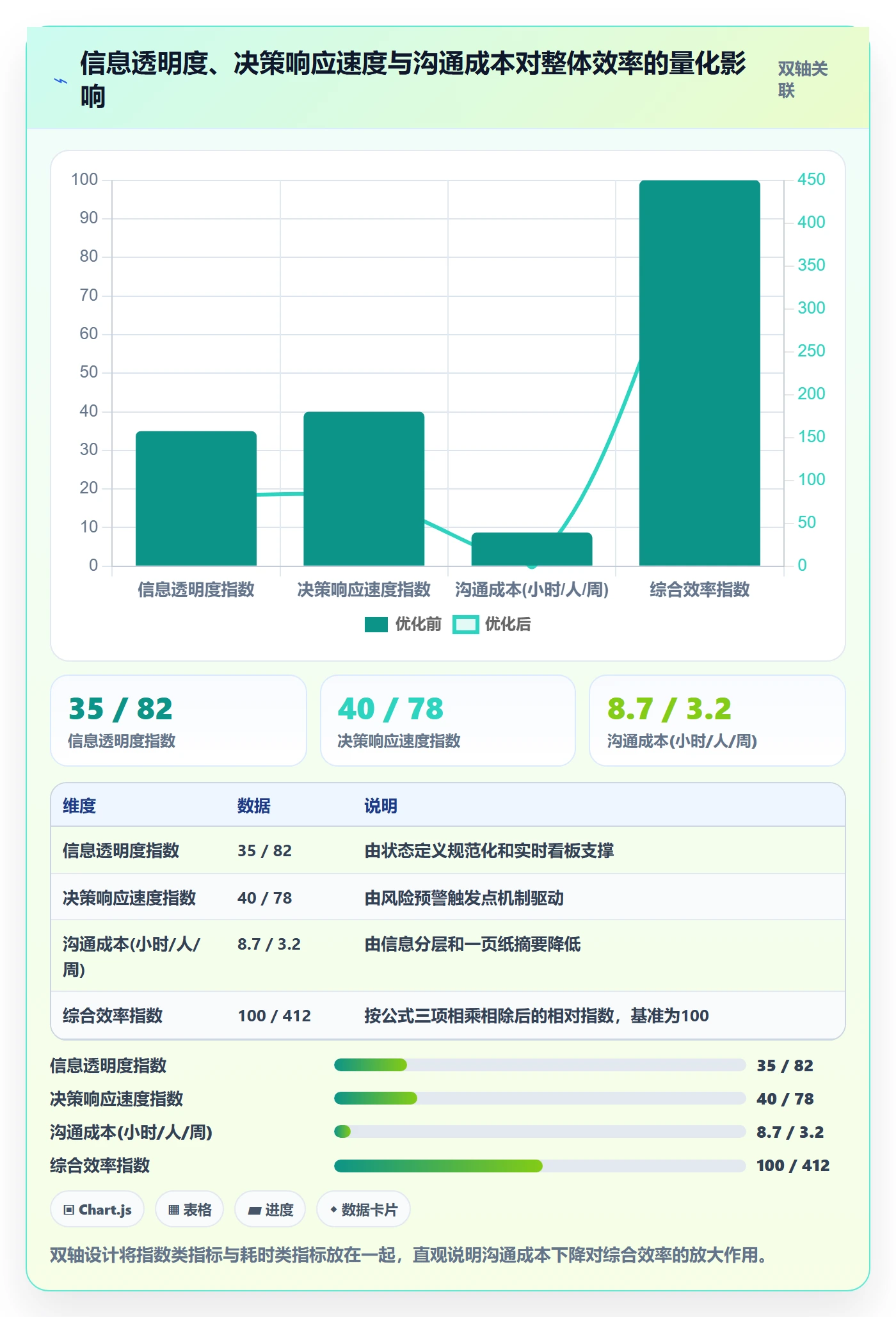The height and width of the screenshot is (1317, 896).
Task: Click the 双轴关联 badge in the header
Action: coord(803,79)
